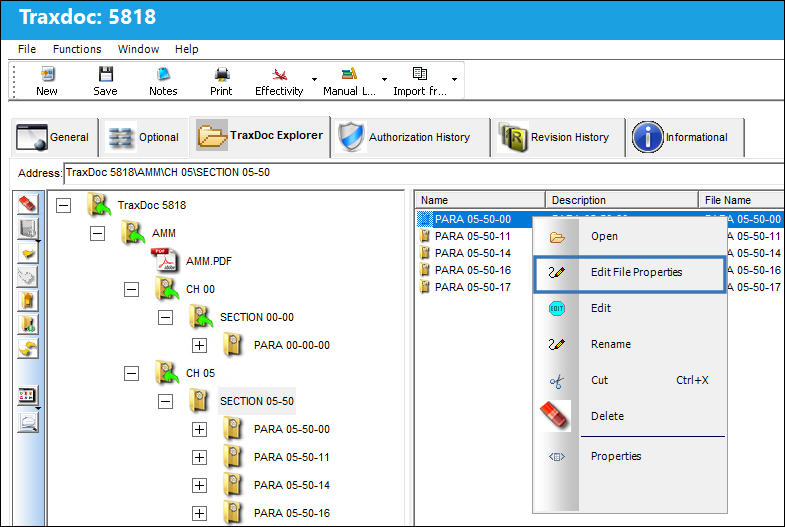Click the sidebar folder icon with up arrow

[x=28, y=300]
